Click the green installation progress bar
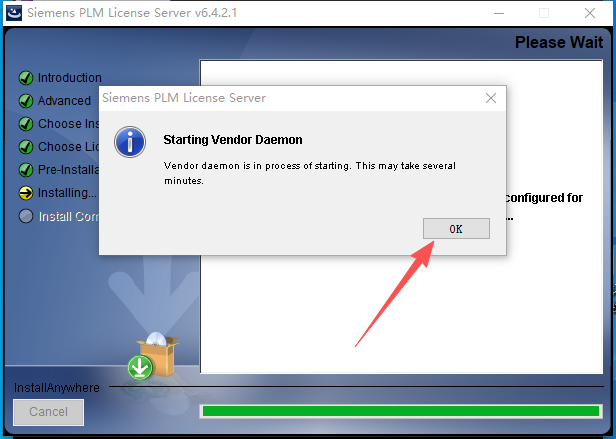This screenshot has height=439, width=616. point(401,411)
